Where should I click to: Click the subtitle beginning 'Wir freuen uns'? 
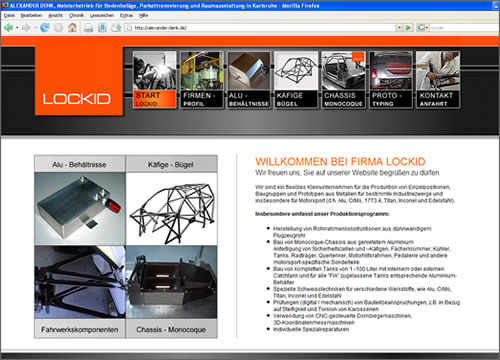(x=348, y=173)
